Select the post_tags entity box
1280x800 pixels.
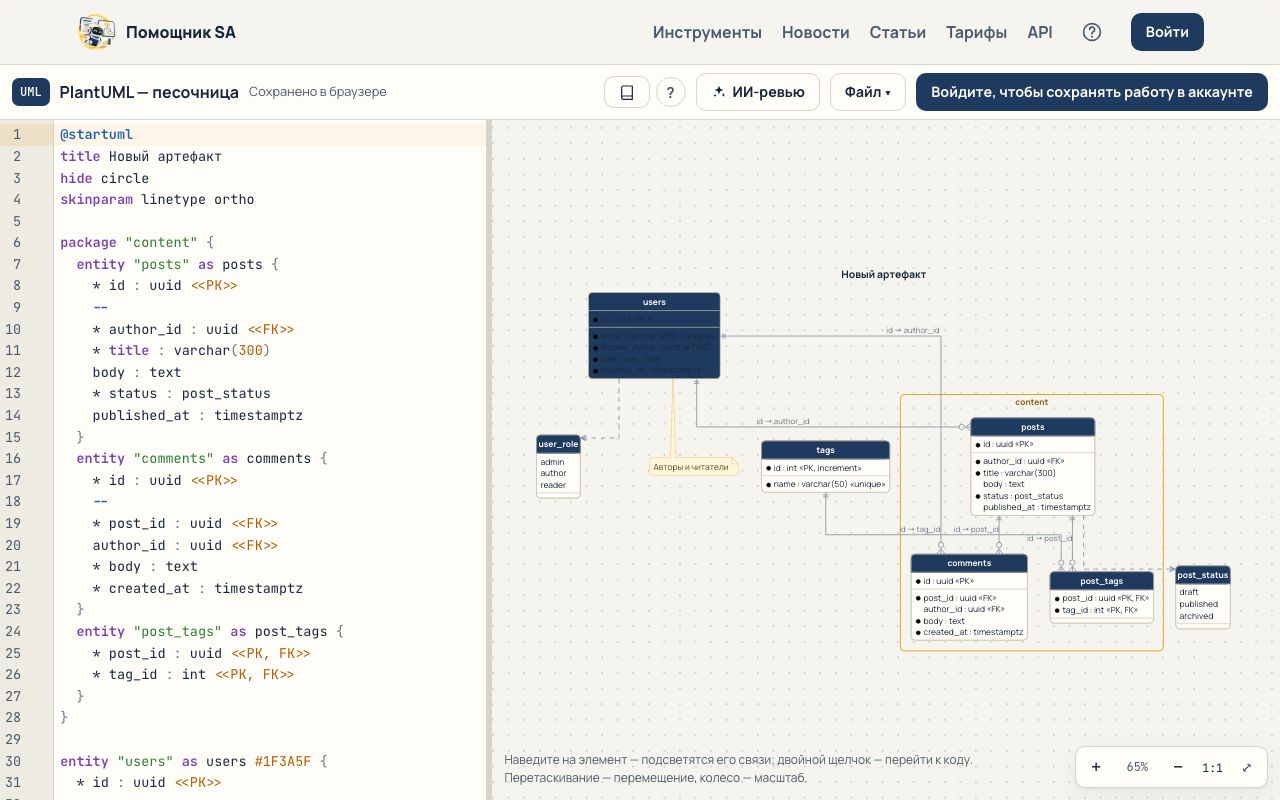pos(1101,597)
